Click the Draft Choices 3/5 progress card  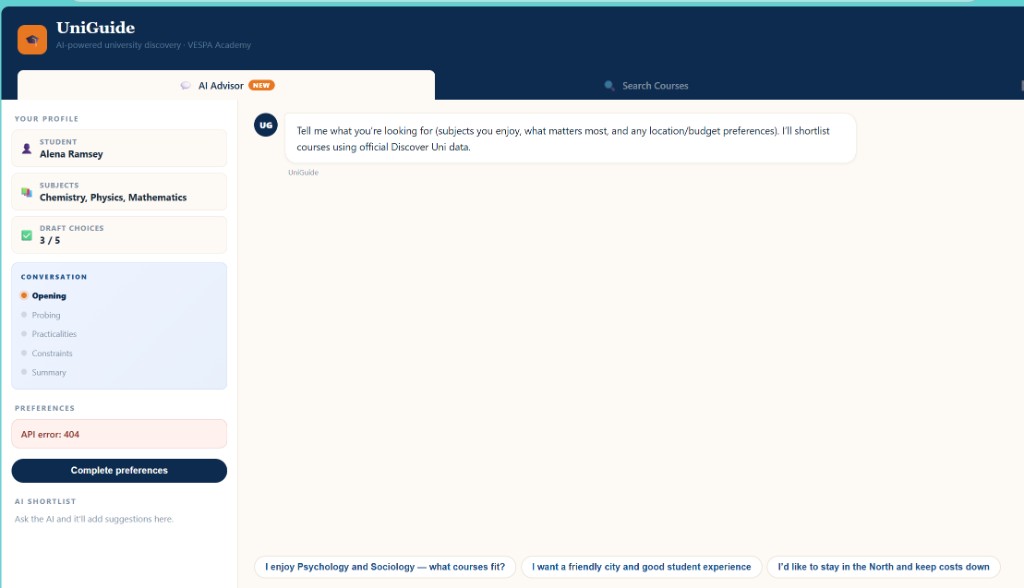click(119, 234)
